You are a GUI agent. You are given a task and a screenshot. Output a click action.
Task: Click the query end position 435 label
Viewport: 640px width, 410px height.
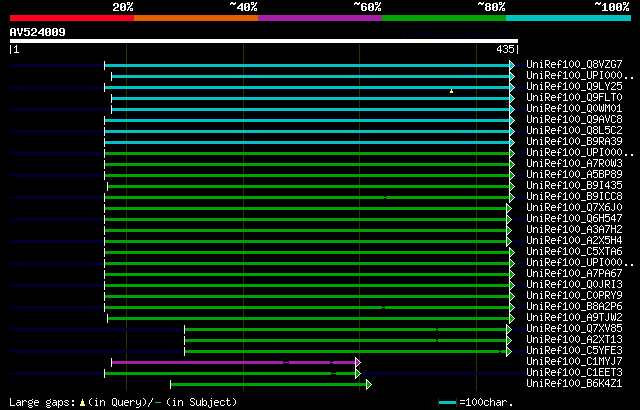pyautogui.click(x=505, y=49)
